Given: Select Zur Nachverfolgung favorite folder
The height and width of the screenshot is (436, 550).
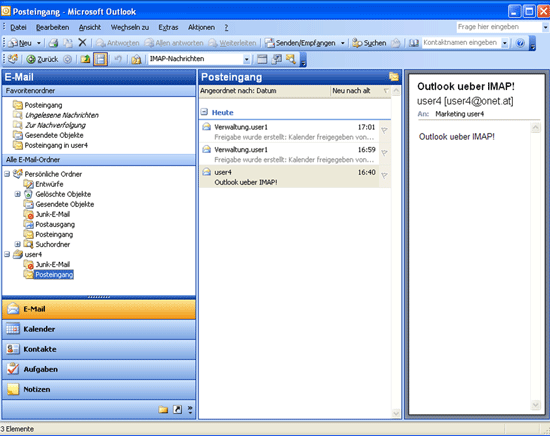Looking at the screenshot, I should pyautogui.click(x=55, y=125).
